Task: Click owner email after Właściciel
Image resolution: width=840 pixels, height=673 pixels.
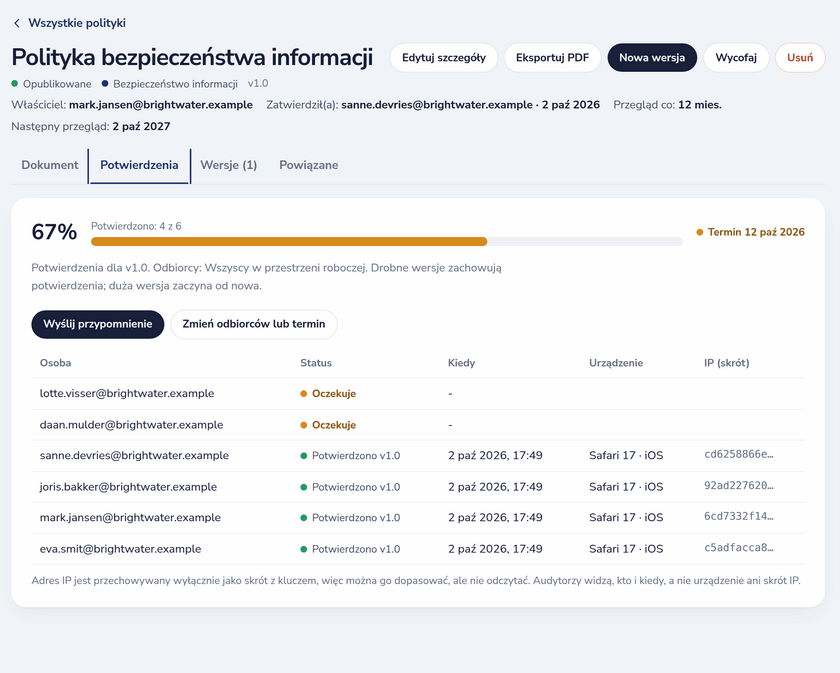Action: [161, 105]
